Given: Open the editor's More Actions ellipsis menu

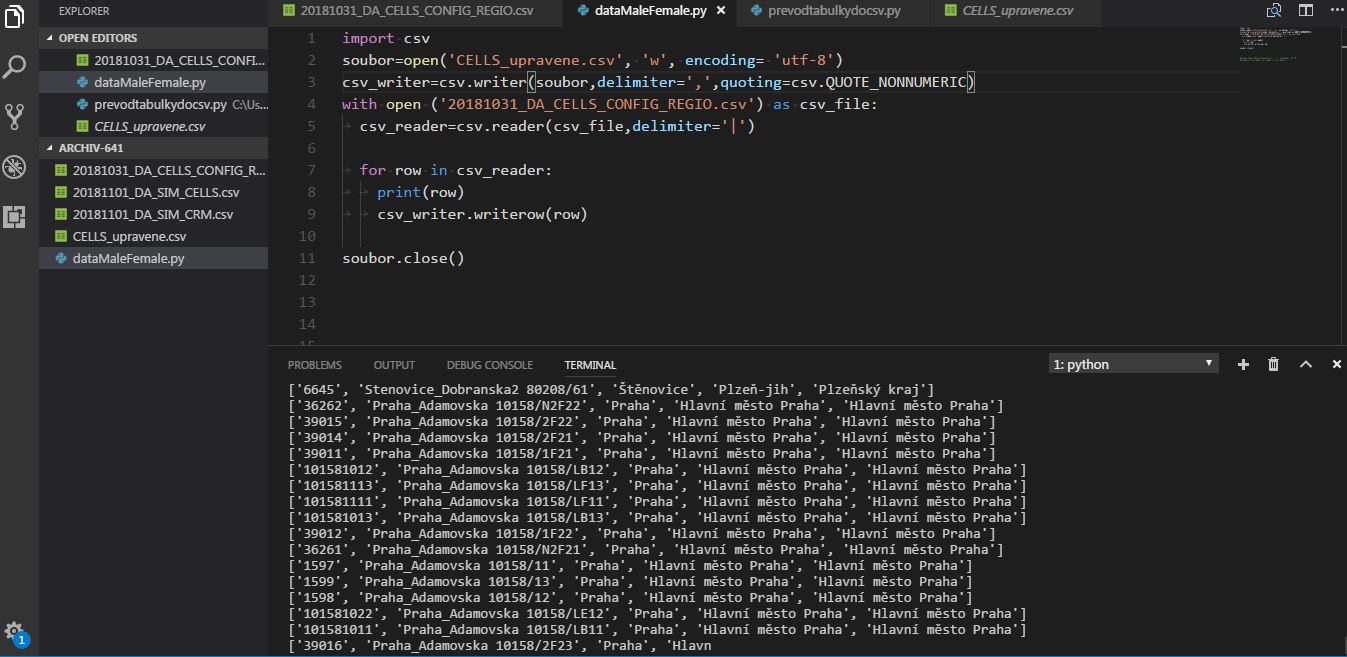Looking at the screenshot, I should [x=1334, y=11].
